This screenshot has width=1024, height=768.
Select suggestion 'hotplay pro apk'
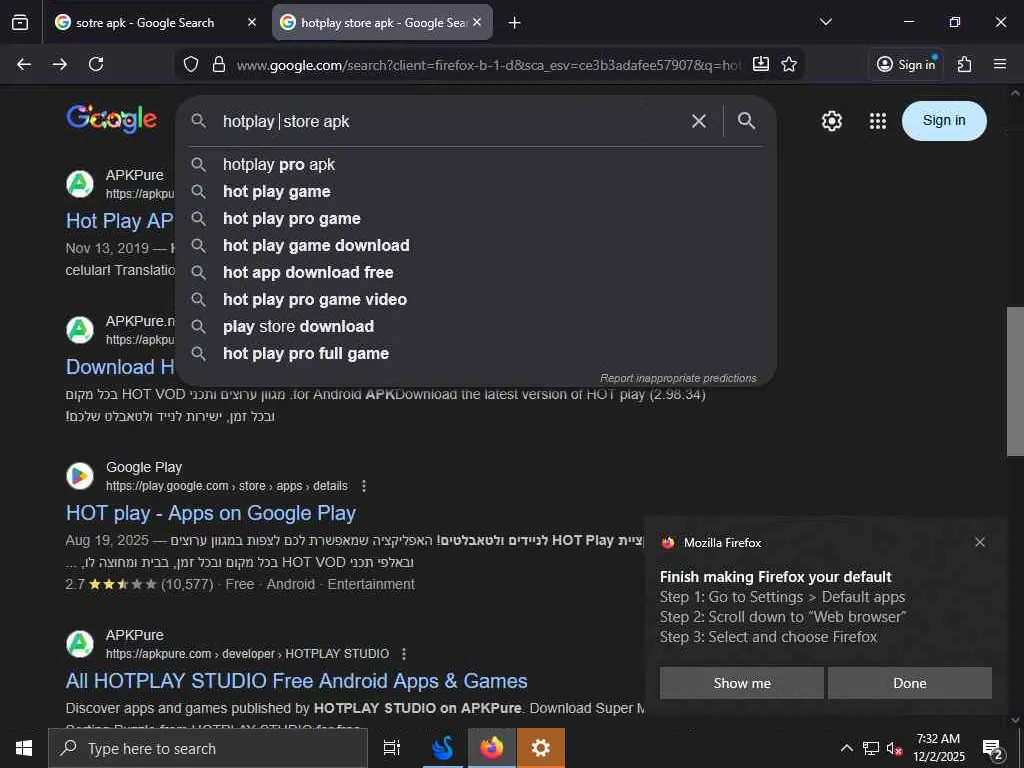point(476,165)
